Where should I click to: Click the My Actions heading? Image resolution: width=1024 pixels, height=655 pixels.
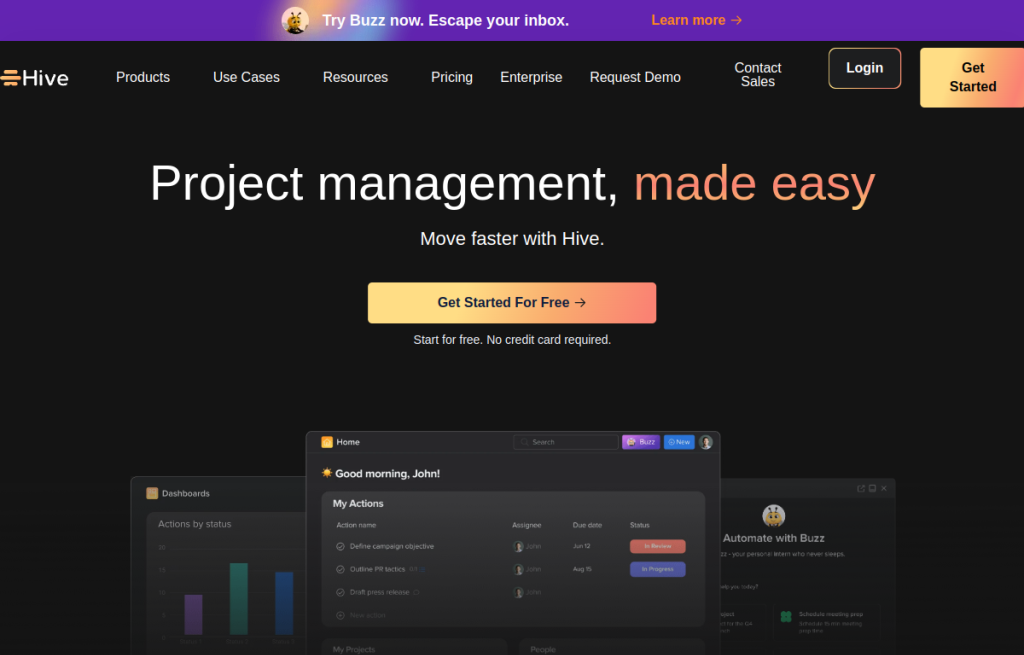click(x=358, y=503)
